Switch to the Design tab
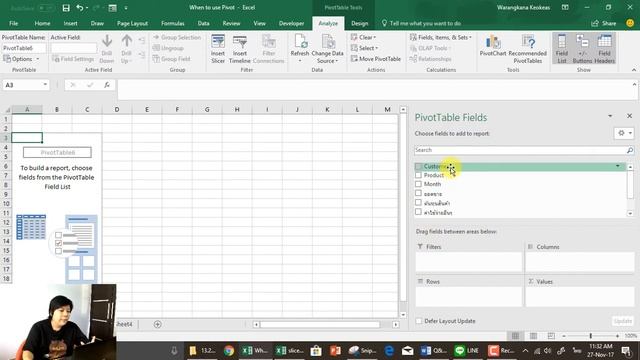 point(360,23)
